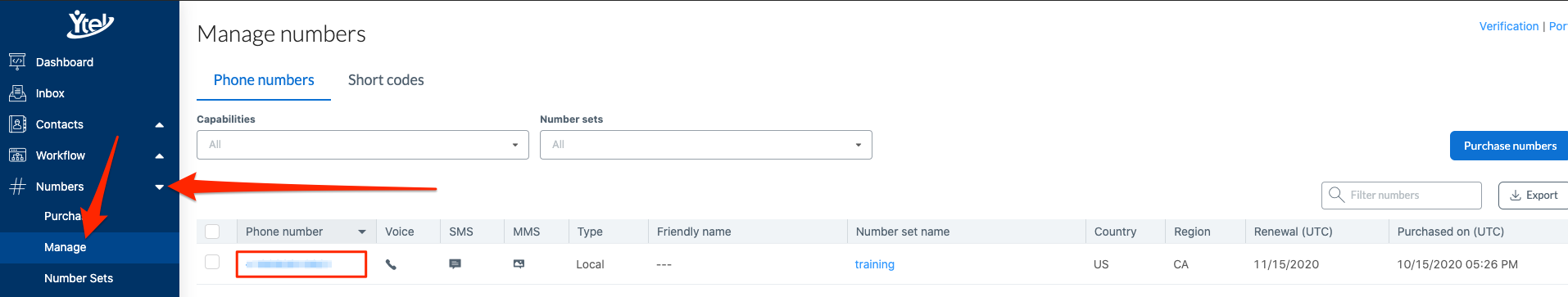Click the Workflow icon in sidebar
Screen dimensions: 1568x297
pos(17,155)
